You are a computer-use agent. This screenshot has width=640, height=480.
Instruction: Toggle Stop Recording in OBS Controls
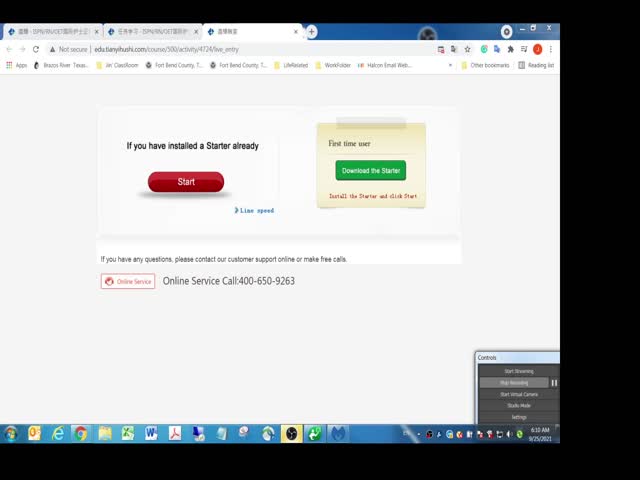click(513, 383)
